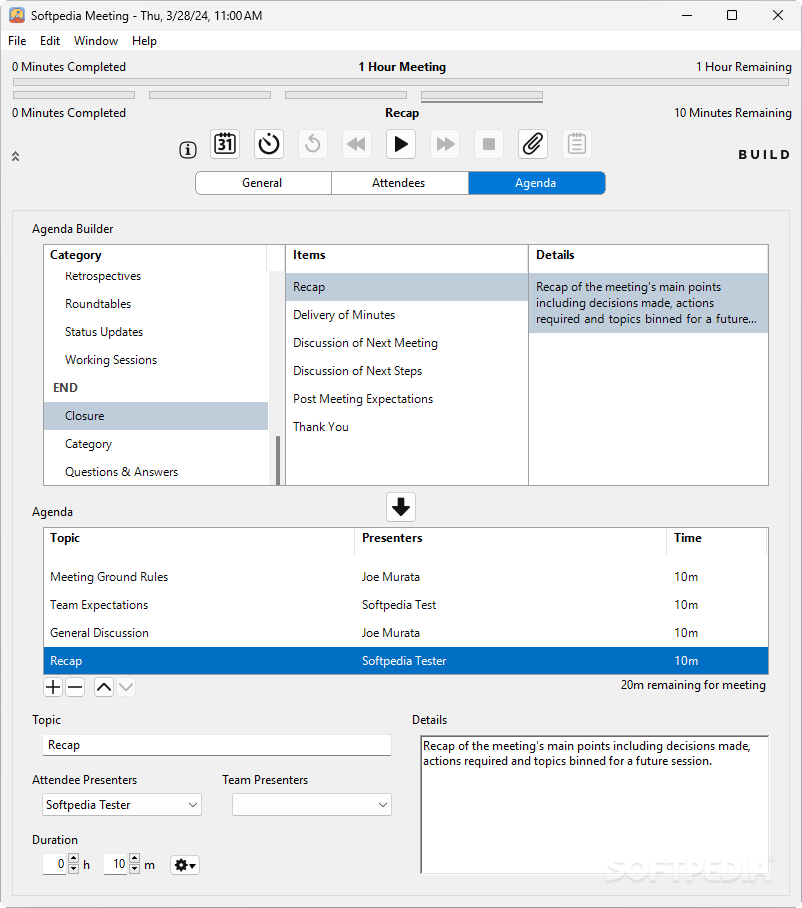802x908 pixels.
Task: Select the Roundtables category
Action: tap(156, 304)
